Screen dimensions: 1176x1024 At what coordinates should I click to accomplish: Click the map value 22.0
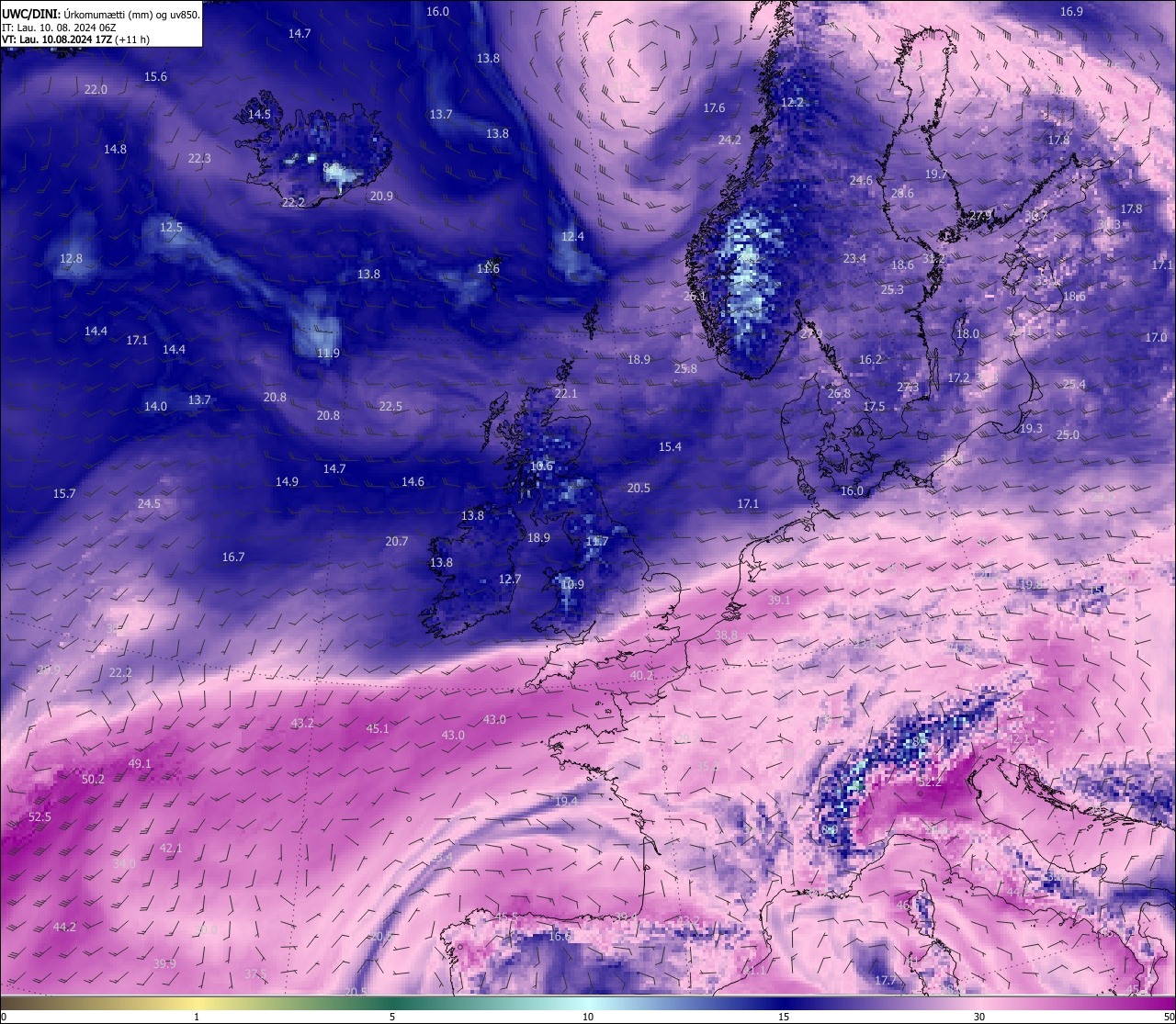click(96, 90)
